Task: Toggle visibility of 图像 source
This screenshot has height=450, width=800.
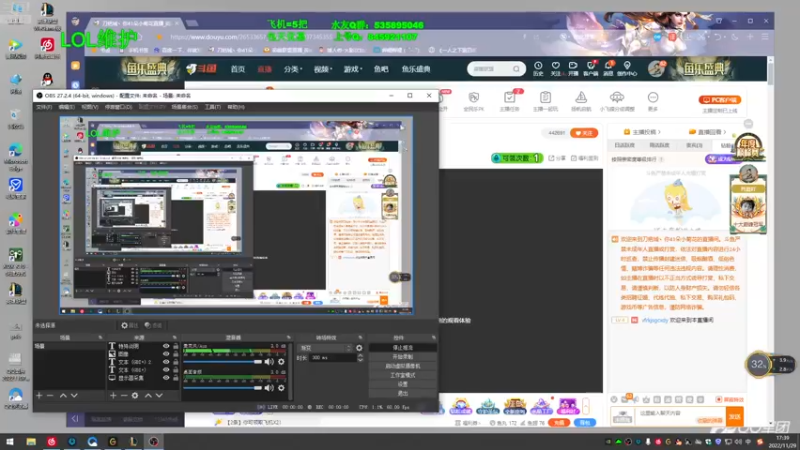Action: (x=166, y=354)
